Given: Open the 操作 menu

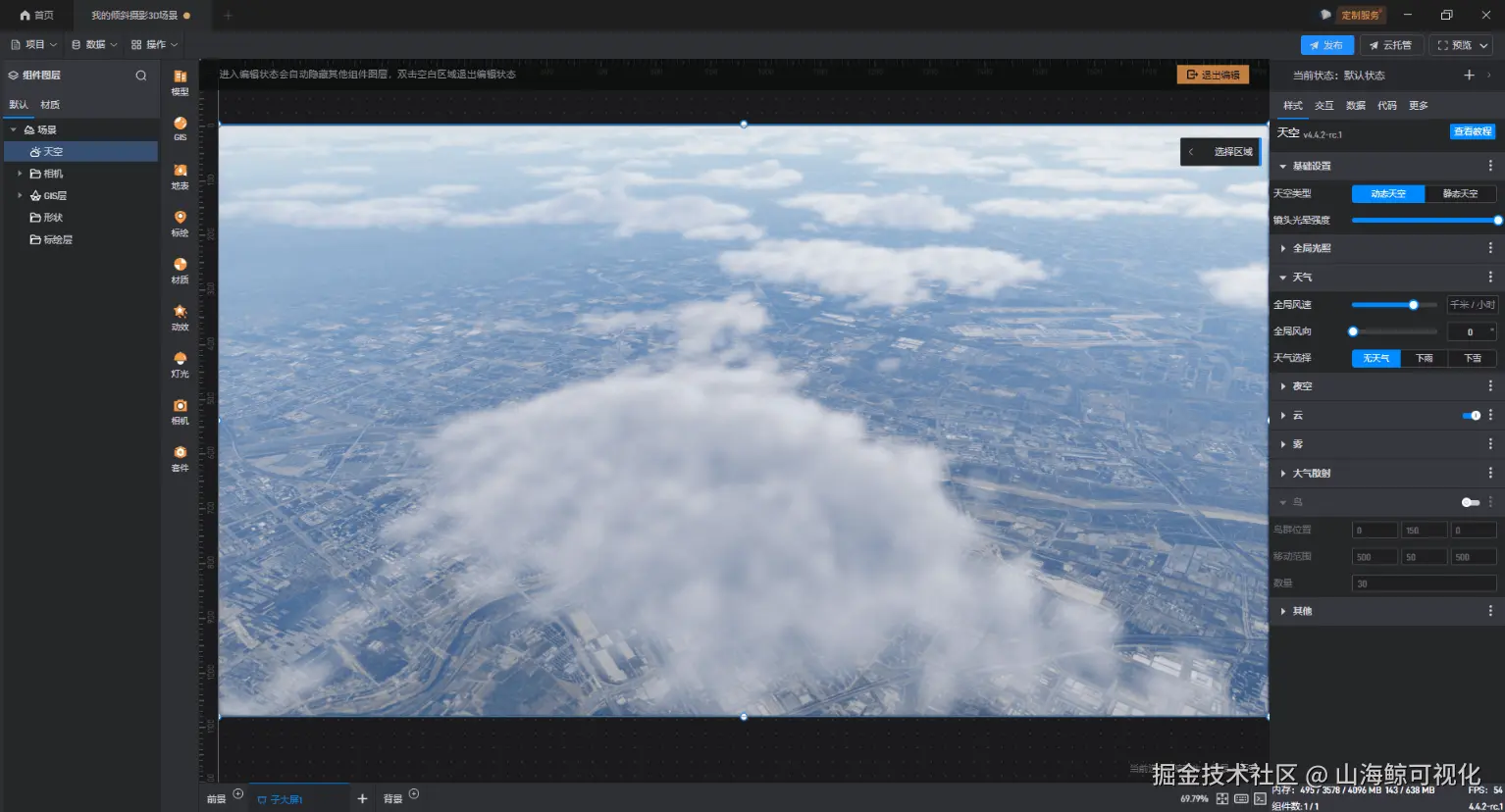Looking at the screenshot, I should coord(155,45).
